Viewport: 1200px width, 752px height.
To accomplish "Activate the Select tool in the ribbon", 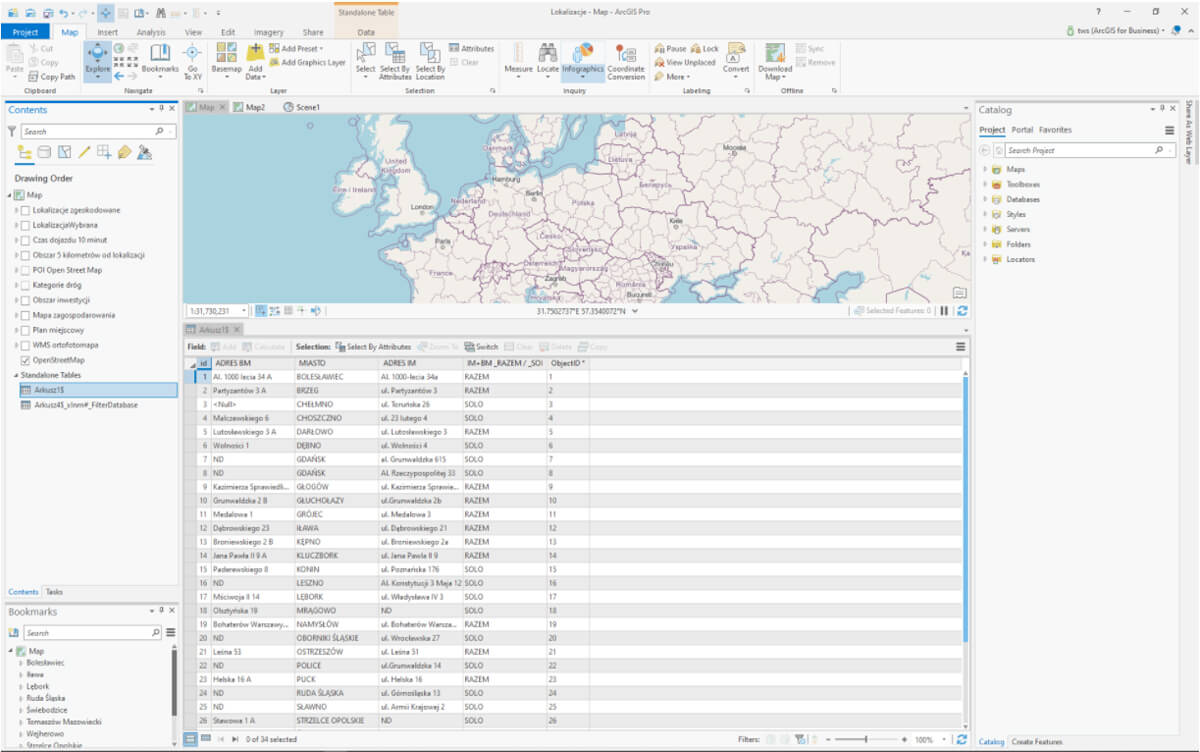I will point(365,60).
